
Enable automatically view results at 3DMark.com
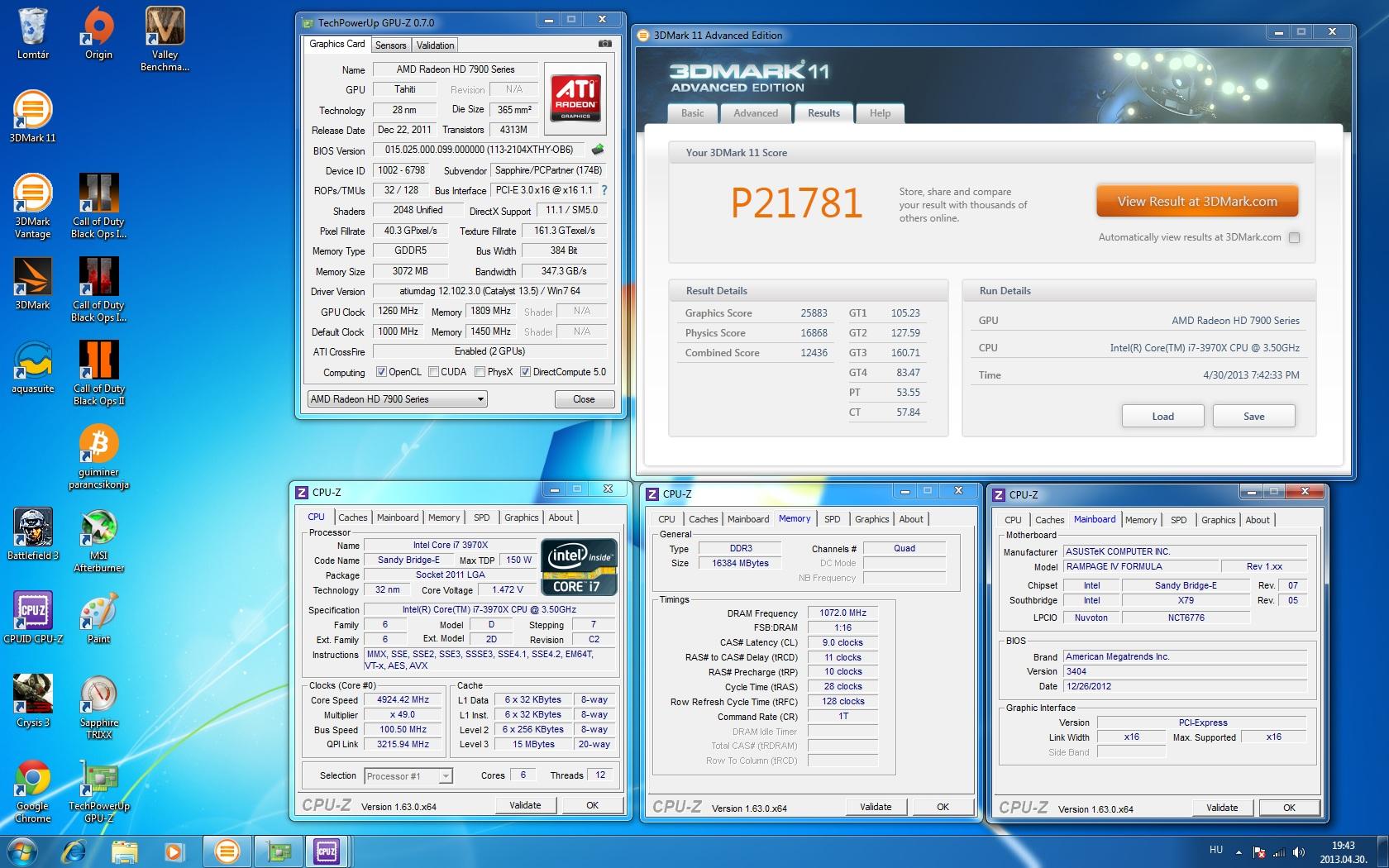click(x=1294, y=237)
